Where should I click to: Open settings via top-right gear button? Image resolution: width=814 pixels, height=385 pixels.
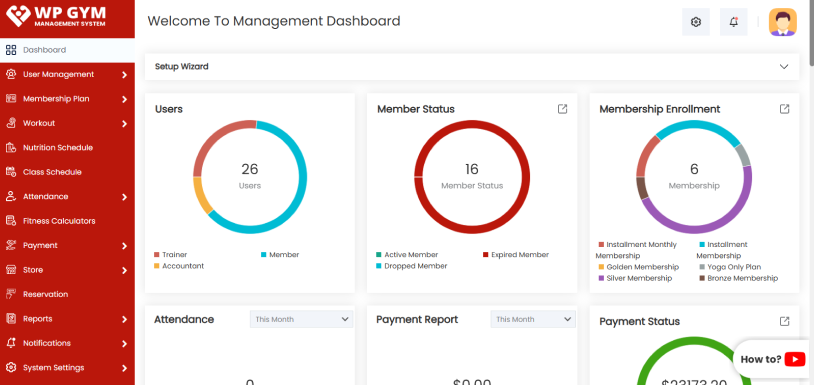point(696,22)
